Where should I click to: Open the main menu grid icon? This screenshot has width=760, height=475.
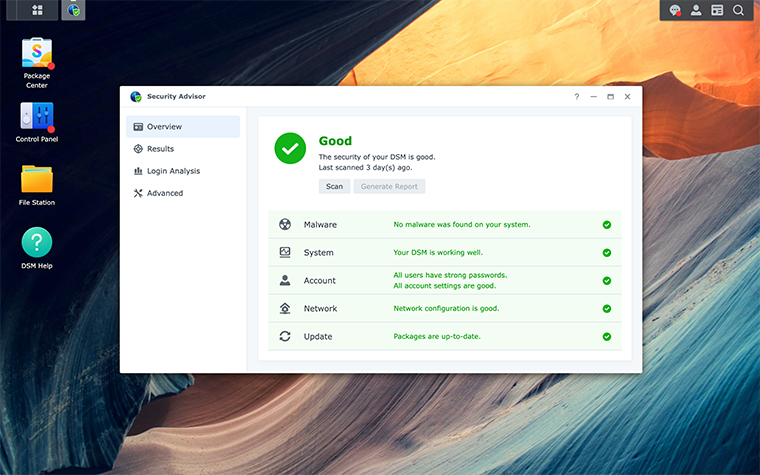pyautogui.click(x=37, y=10)
